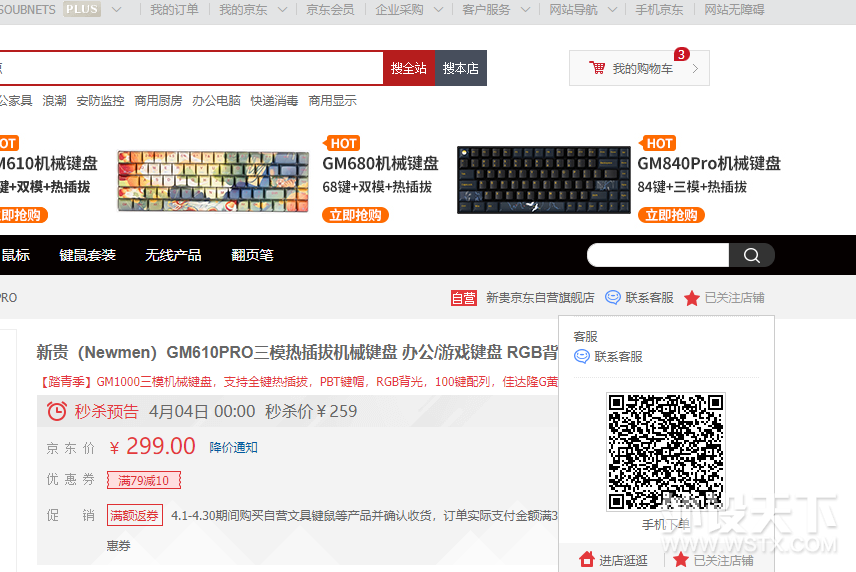This screenshot has height=572, width=856.
Task: Expand the 企业采购 dropdown
Action: 438,10
